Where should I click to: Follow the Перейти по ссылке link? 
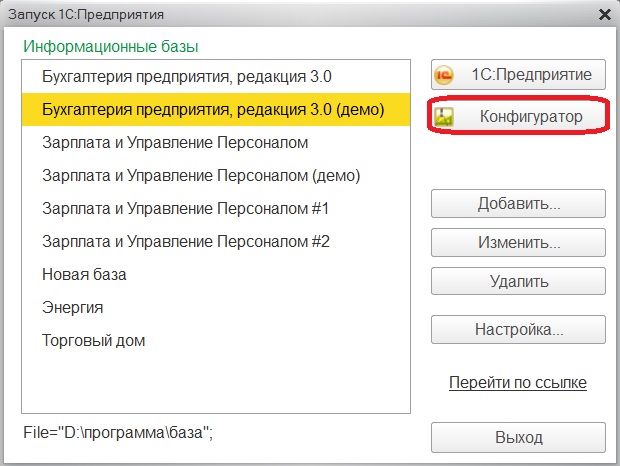[x=518, y=382]
